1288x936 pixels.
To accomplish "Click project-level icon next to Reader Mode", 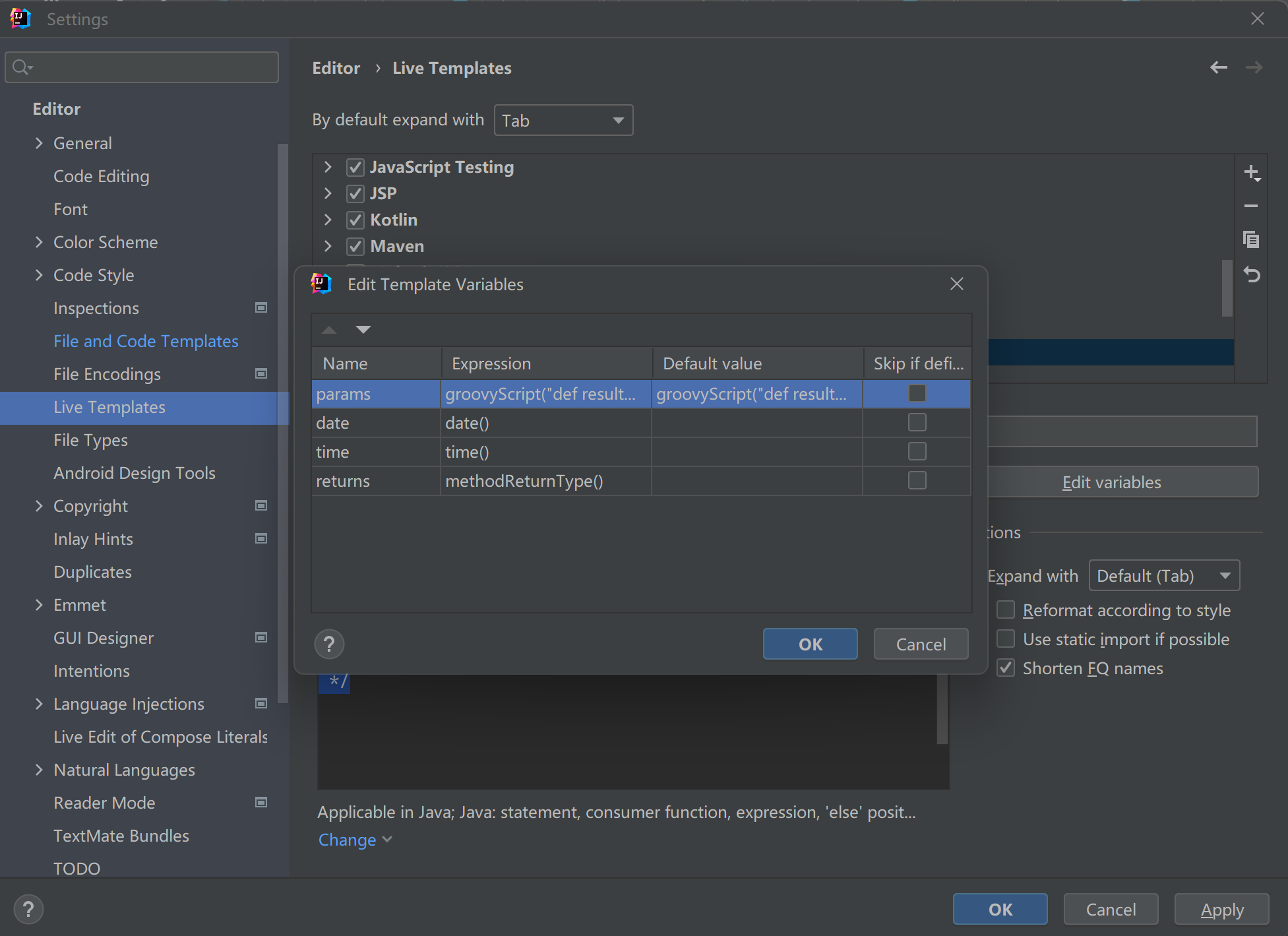I will point(261,802).
